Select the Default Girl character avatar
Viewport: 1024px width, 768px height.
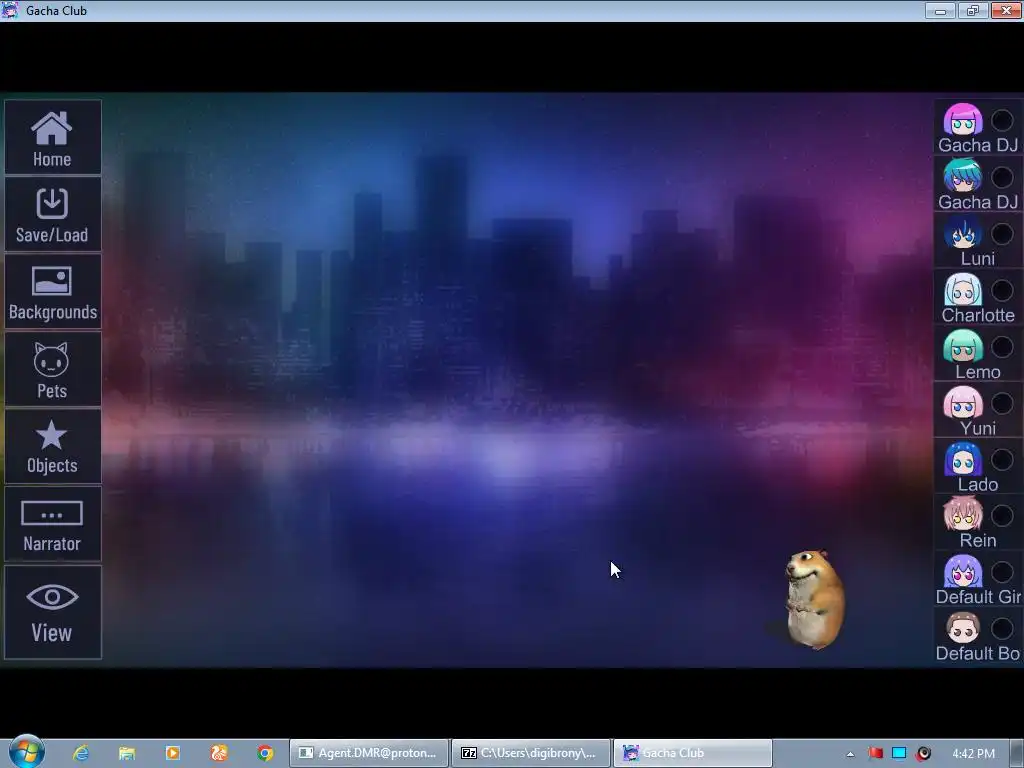[963, 571]
